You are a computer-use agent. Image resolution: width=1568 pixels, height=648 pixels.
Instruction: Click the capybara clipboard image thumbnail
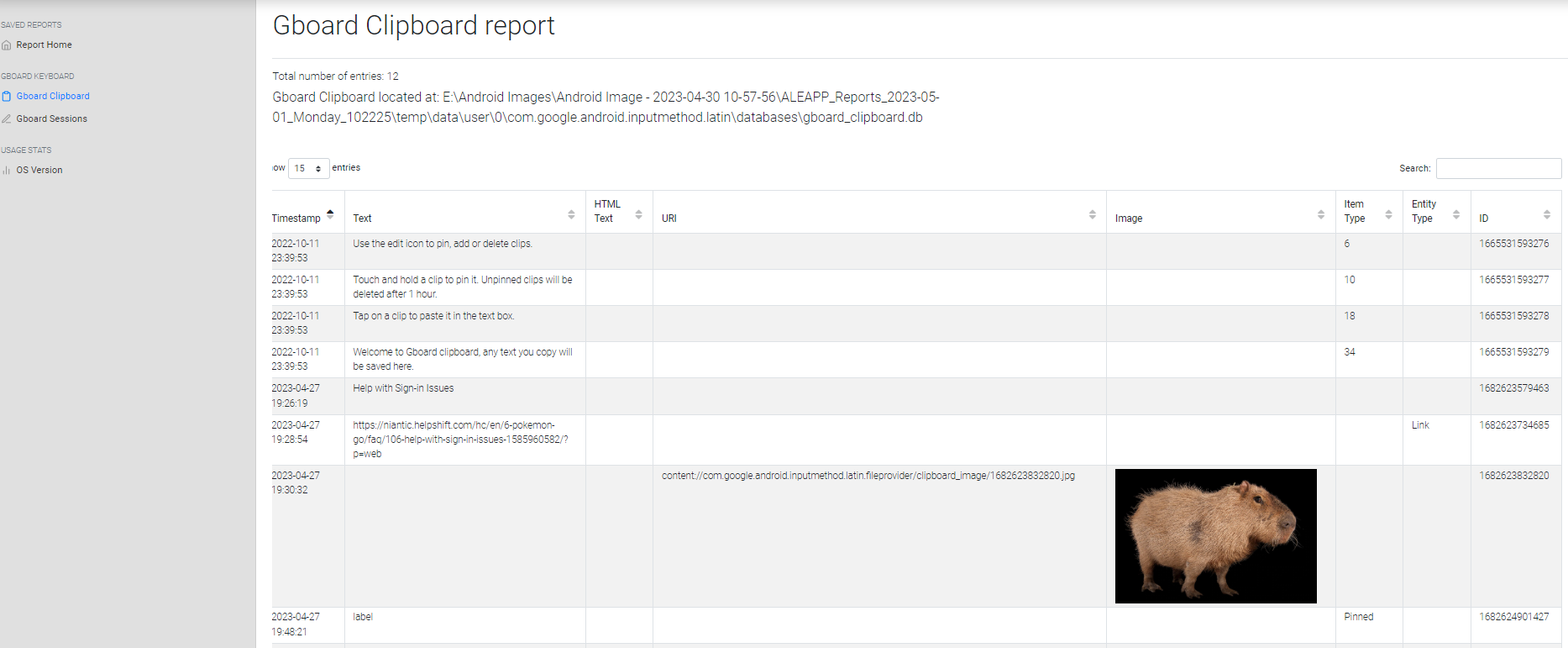1215,536
